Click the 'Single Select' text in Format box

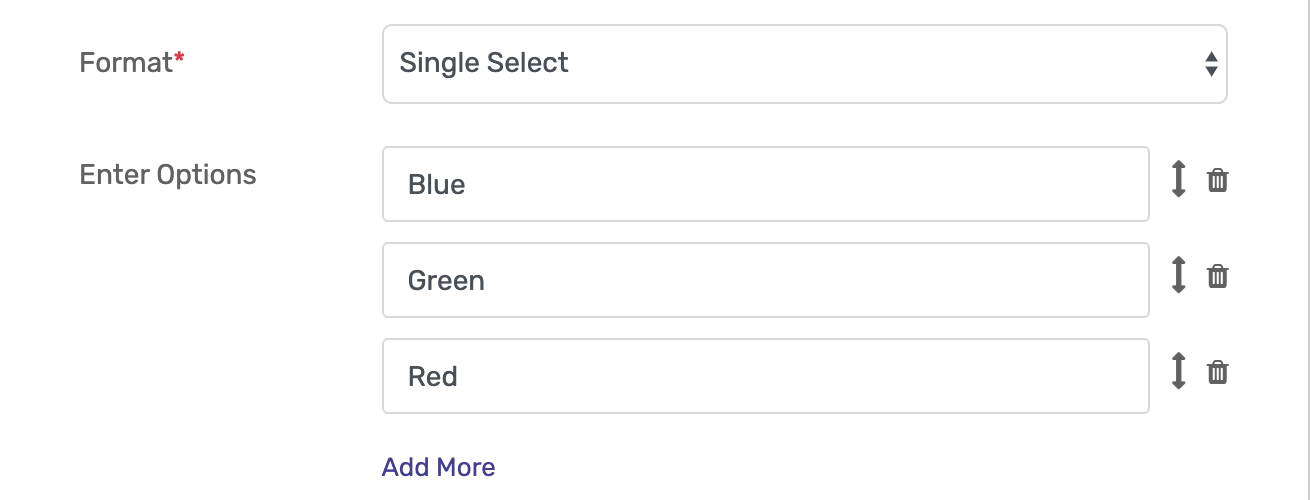484,63
